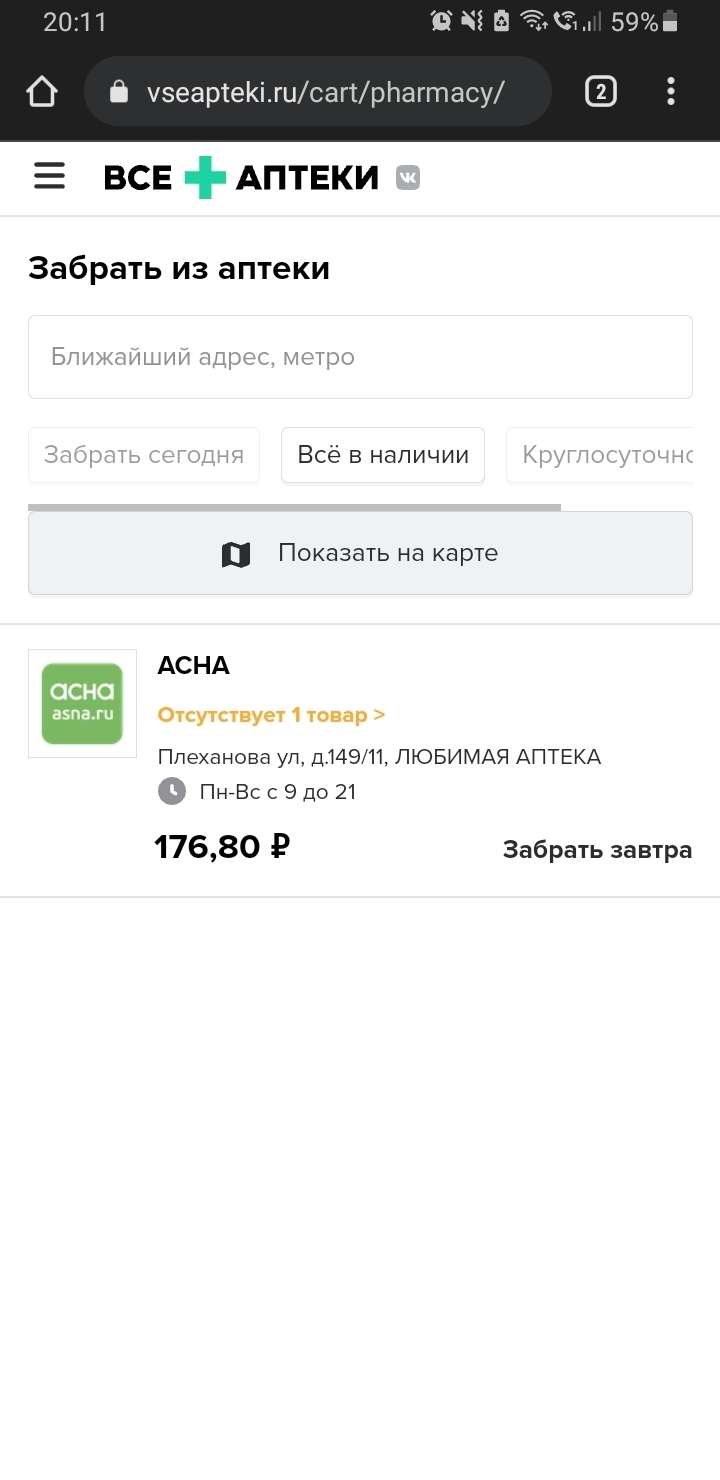Enable the "Круглосуточно" filter
Screen dimensions: 720x1480
[606, 455]
